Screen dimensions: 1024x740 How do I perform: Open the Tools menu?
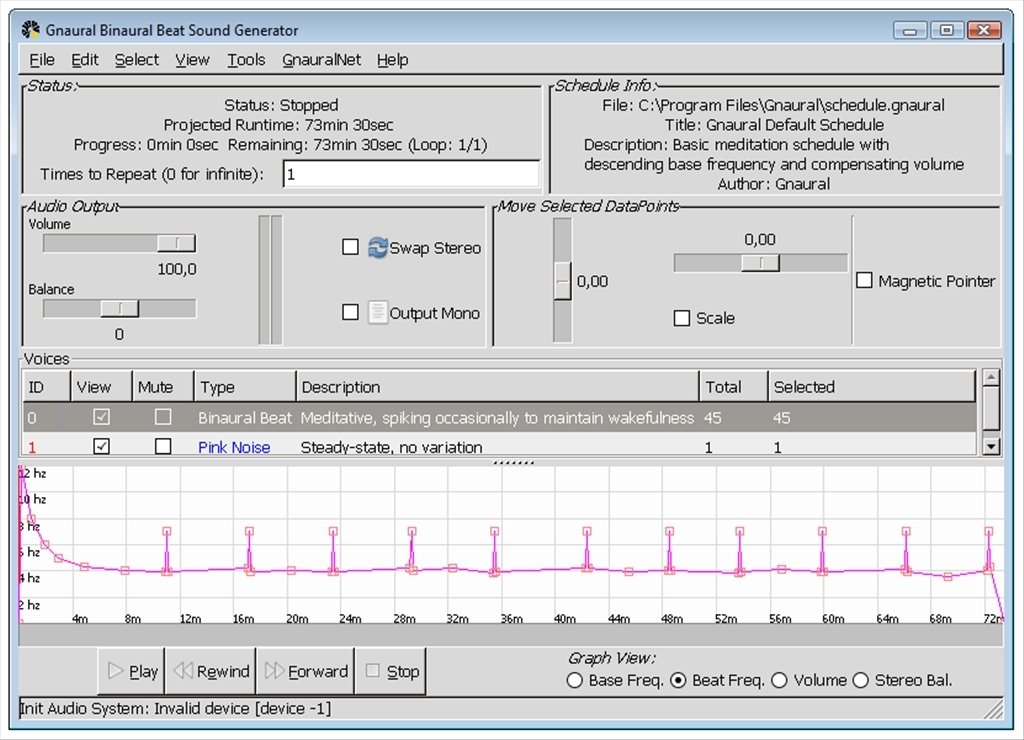point(246,60)
